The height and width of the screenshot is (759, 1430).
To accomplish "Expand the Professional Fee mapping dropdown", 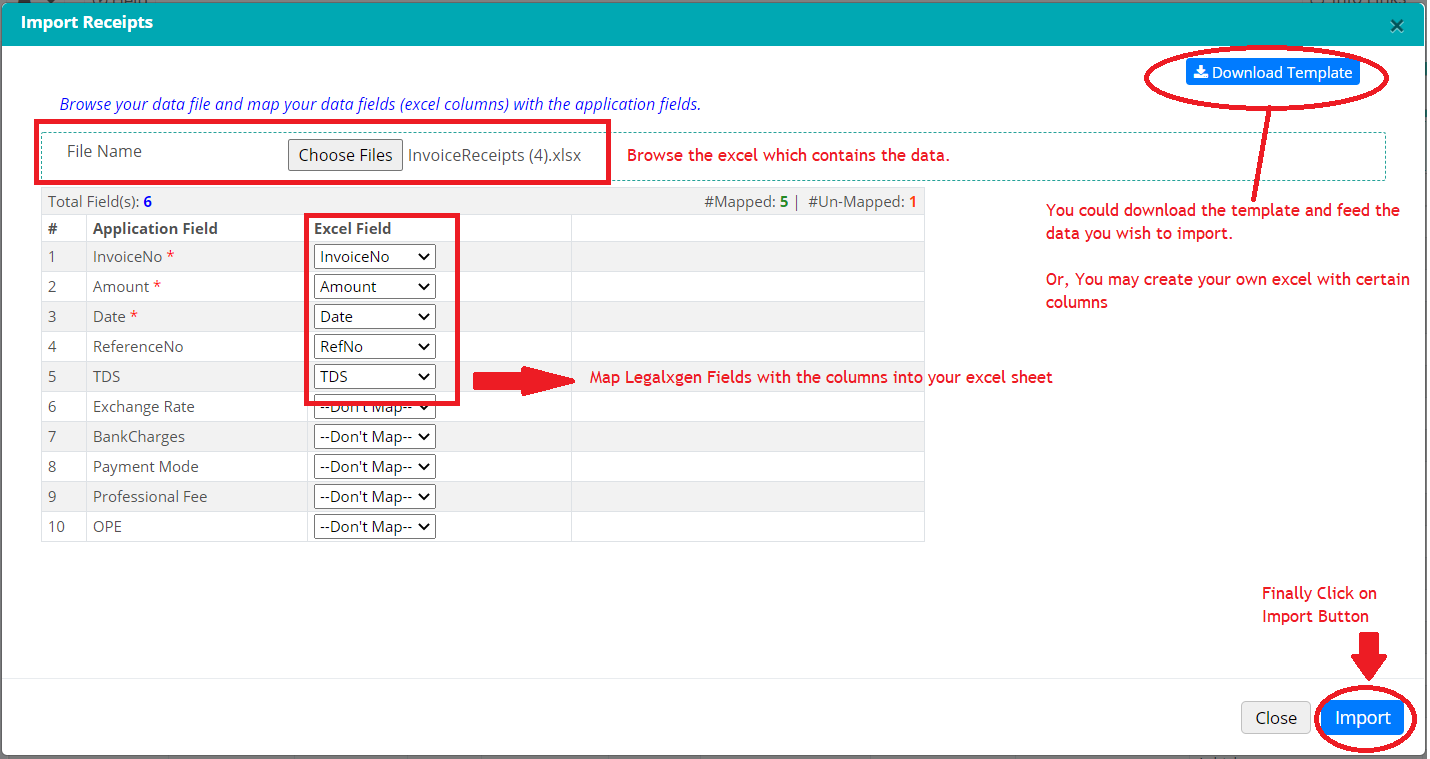I will click(x=375, y=497).
